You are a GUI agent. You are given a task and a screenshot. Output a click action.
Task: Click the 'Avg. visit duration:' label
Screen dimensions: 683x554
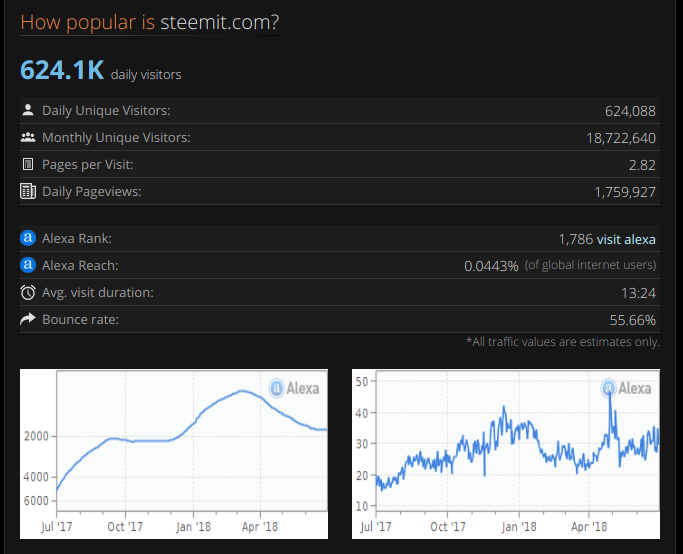(x=98, y=293)
